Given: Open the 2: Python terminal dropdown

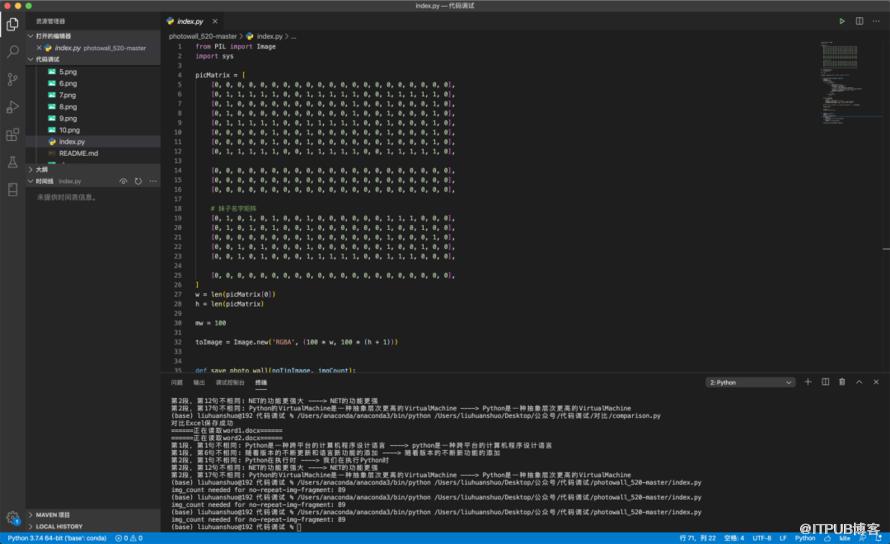Looking at the screenshot, I should click(x=750, y=382).
